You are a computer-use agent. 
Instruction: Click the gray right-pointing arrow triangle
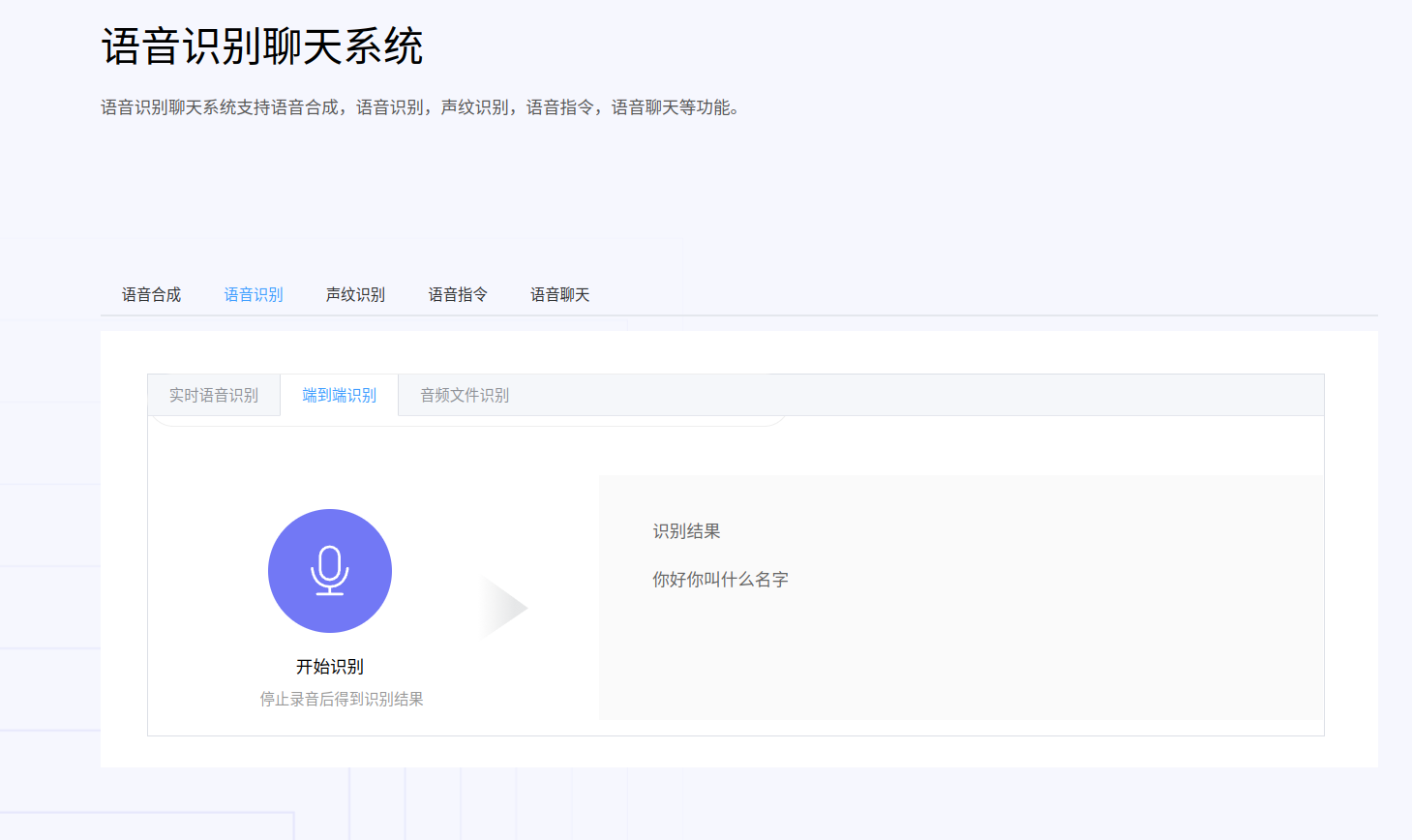502,609
